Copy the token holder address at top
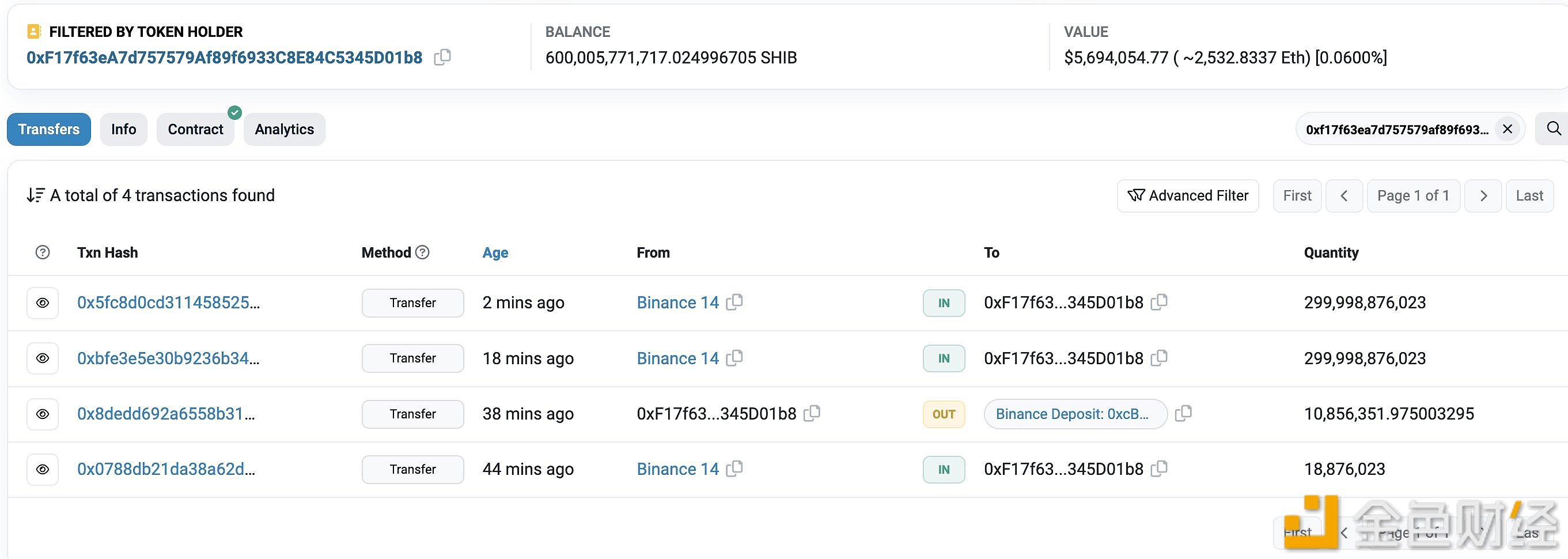1568x559 pixels. click(442, 57)
